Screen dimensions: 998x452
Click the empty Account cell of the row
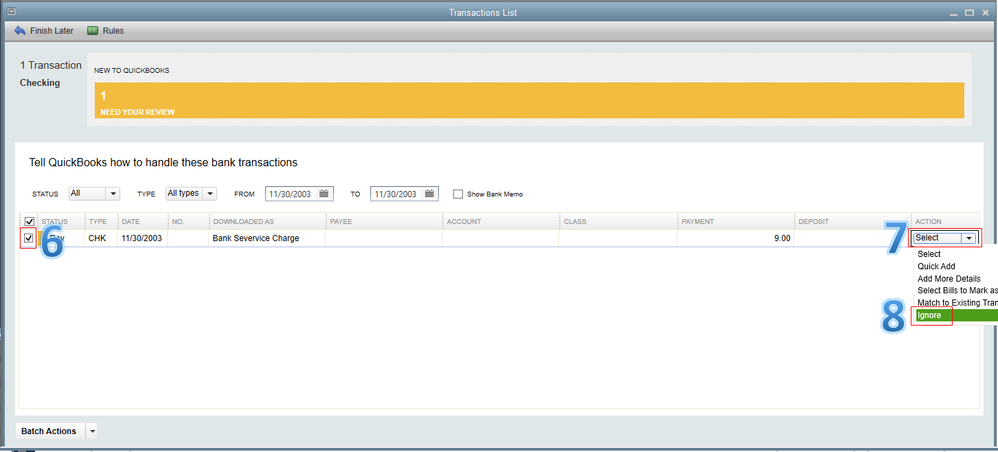501,238
